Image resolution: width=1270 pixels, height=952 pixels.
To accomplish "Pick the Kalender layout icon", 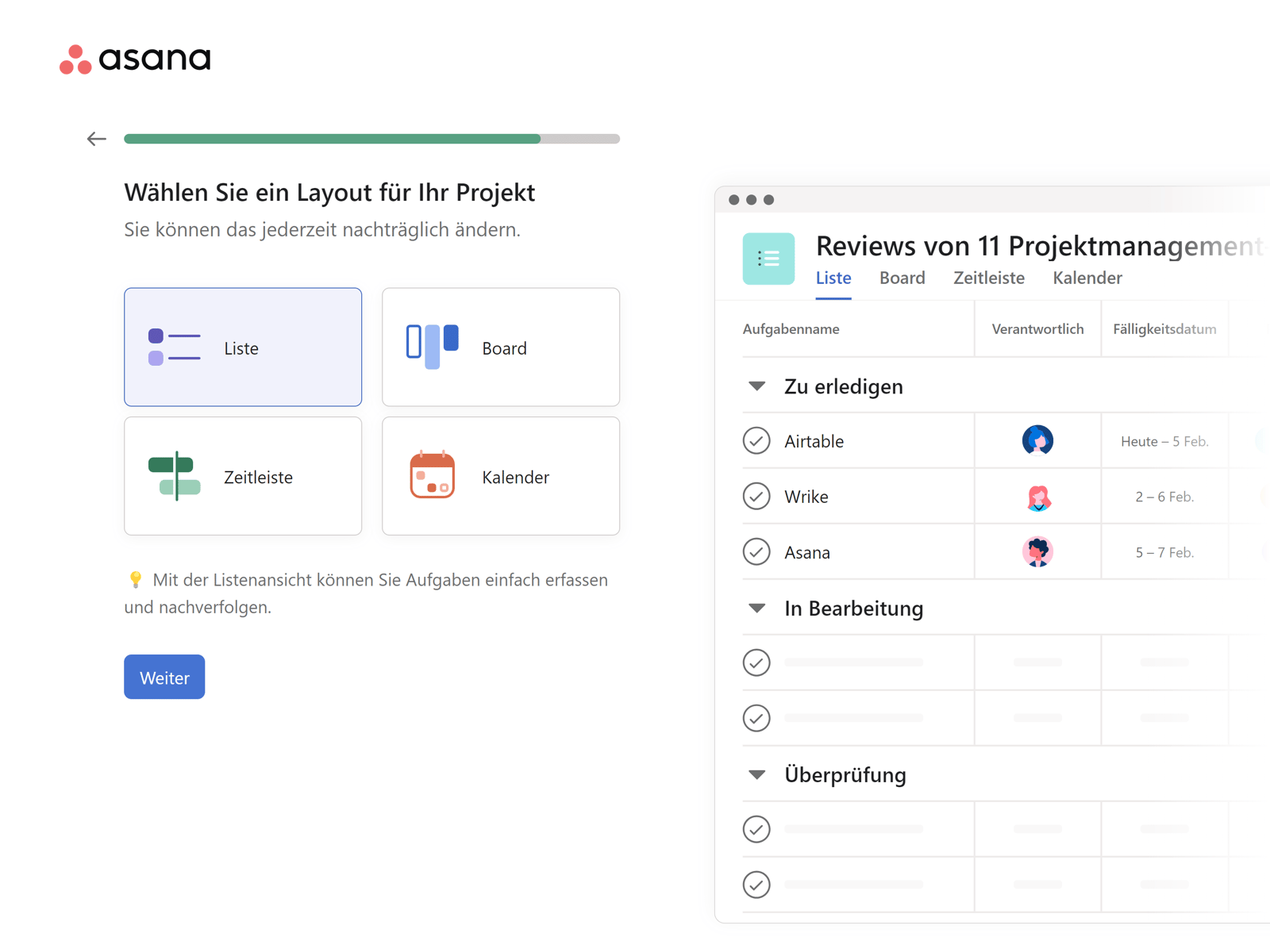I will 431,476.
